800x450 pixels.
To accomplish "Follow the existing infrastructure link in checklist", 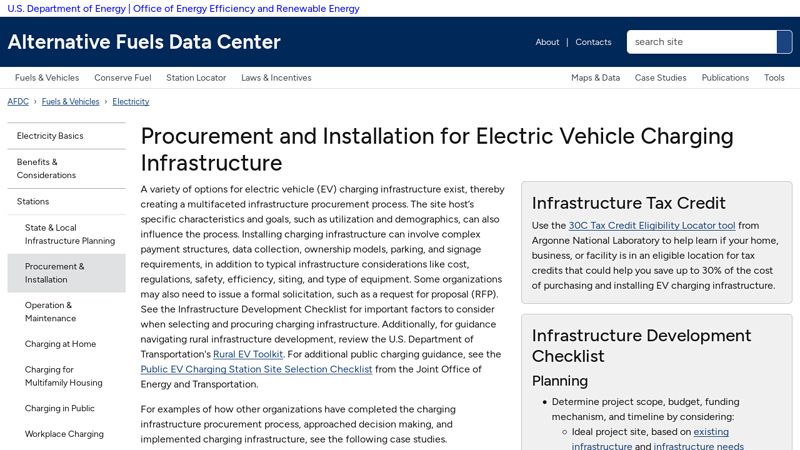I will coord(650,439).
